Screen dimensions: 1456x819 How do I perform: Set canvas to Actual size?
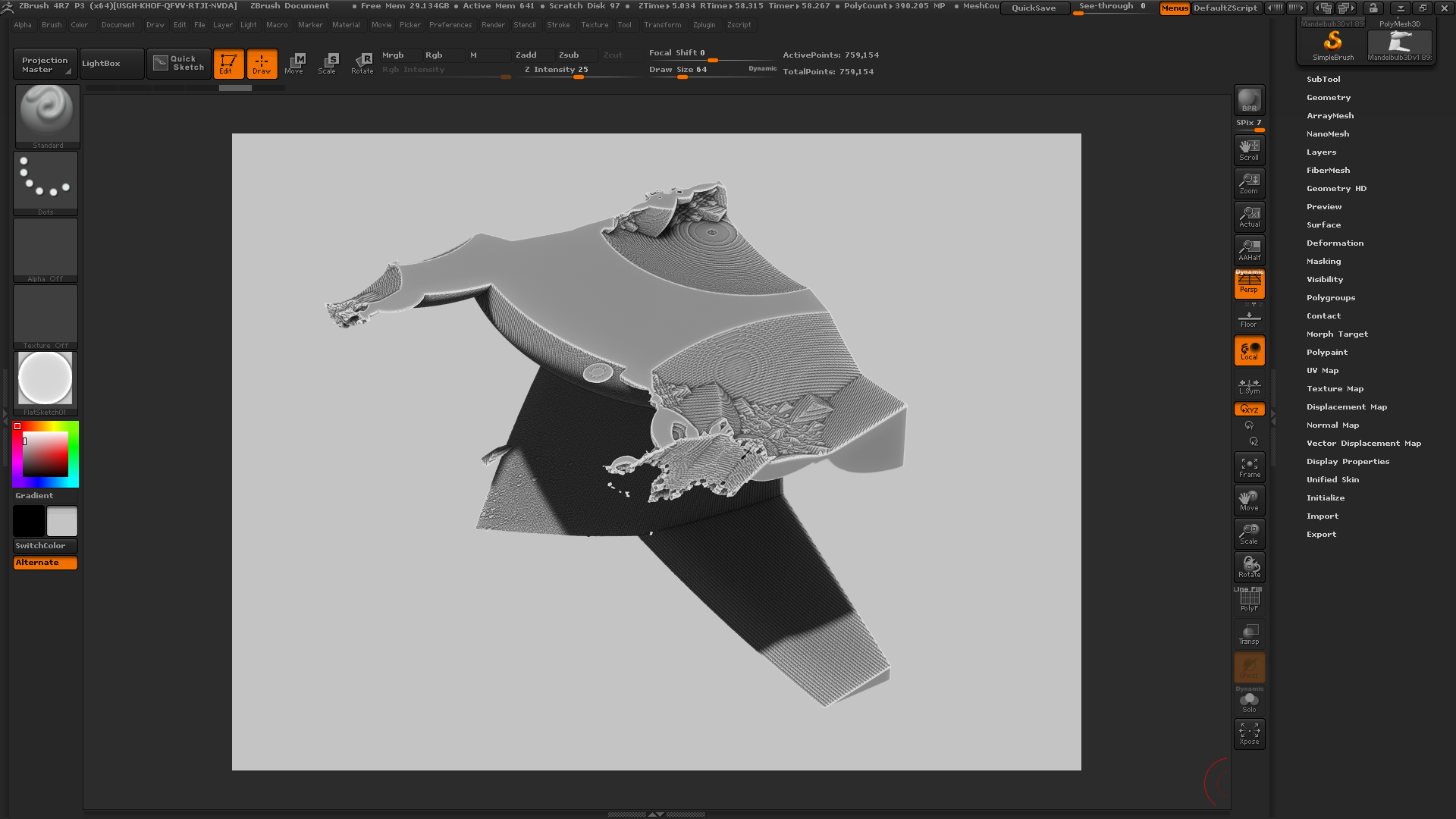coord(1249,216)
